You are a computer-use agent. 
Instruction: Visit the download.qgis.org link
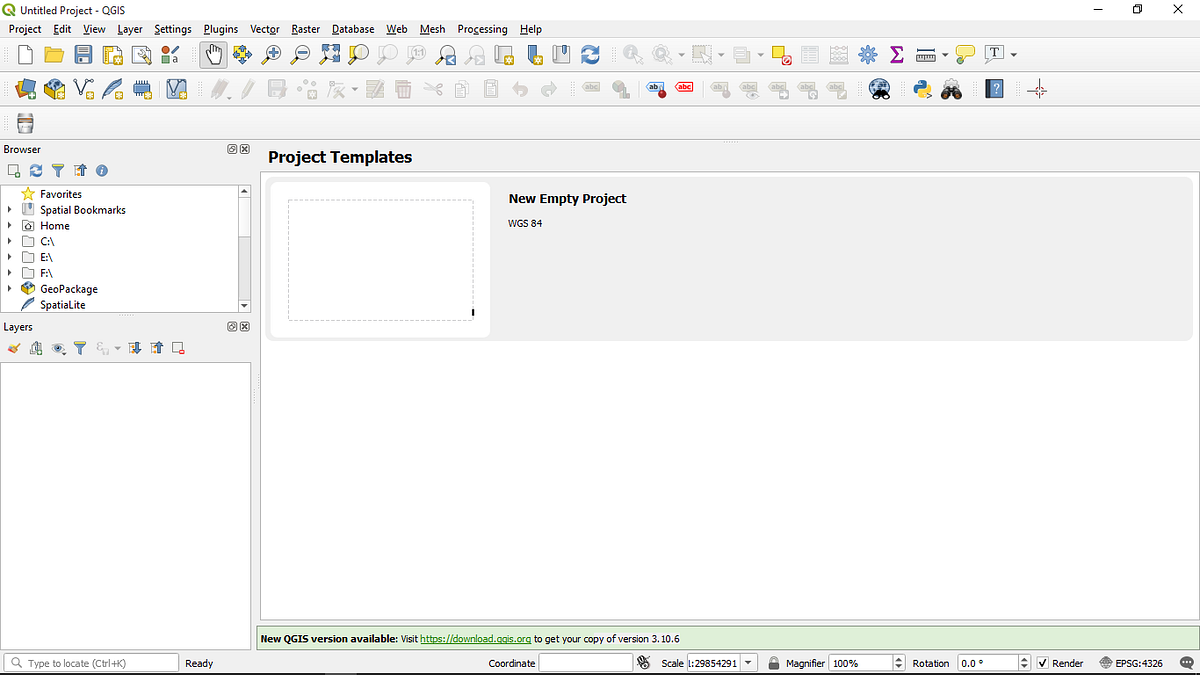475,638
